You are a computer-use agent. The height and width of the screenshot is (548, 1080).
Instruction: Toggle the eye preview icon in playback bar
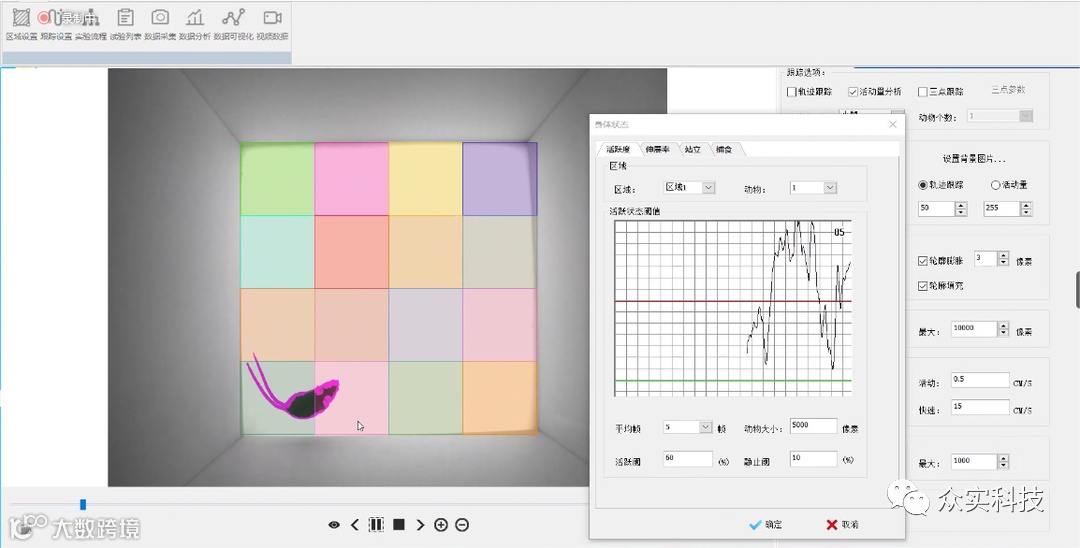[334, 525]
